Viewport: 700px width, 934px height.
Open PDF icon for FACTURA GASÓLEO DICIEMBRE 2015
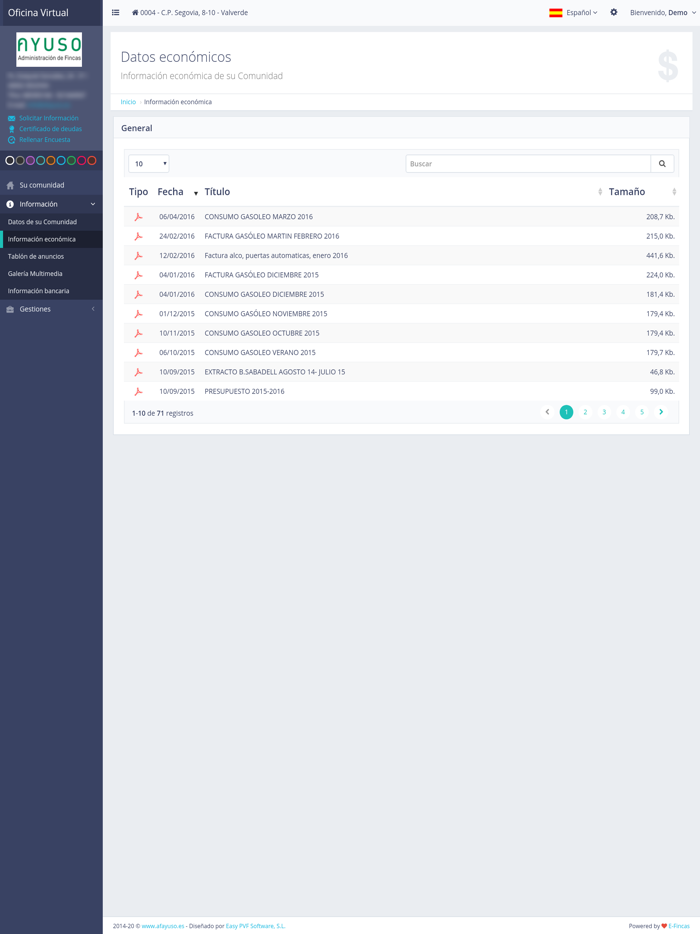(138, 275)
